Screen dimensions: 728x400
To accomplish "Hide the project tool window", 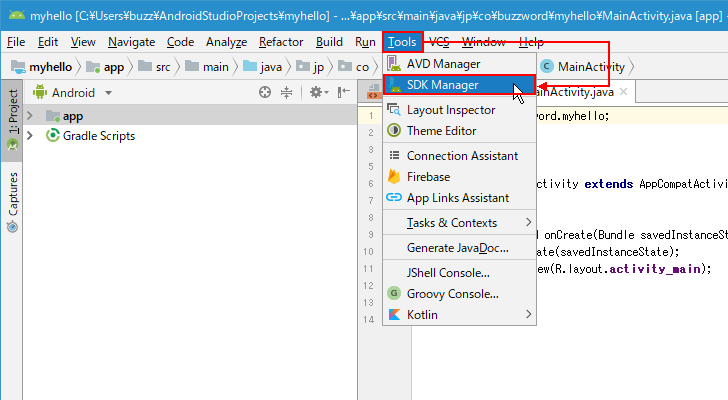I will coord(344,92).
